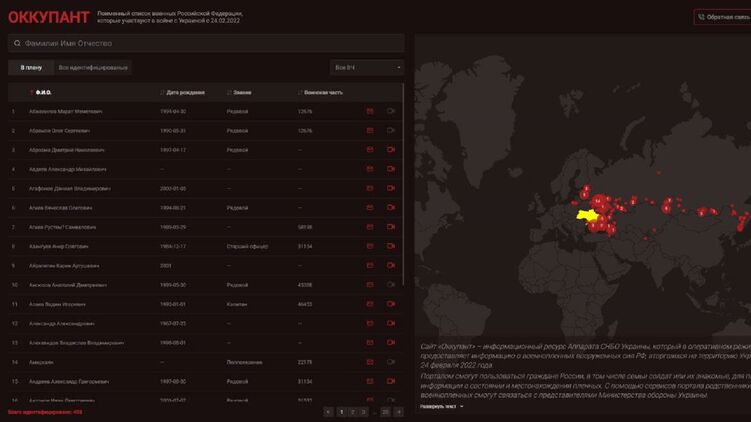The height and width of the screenshot is (422, 751).
Task: Select the Все идентифицированные tab
Action: [x=92, y=68]
